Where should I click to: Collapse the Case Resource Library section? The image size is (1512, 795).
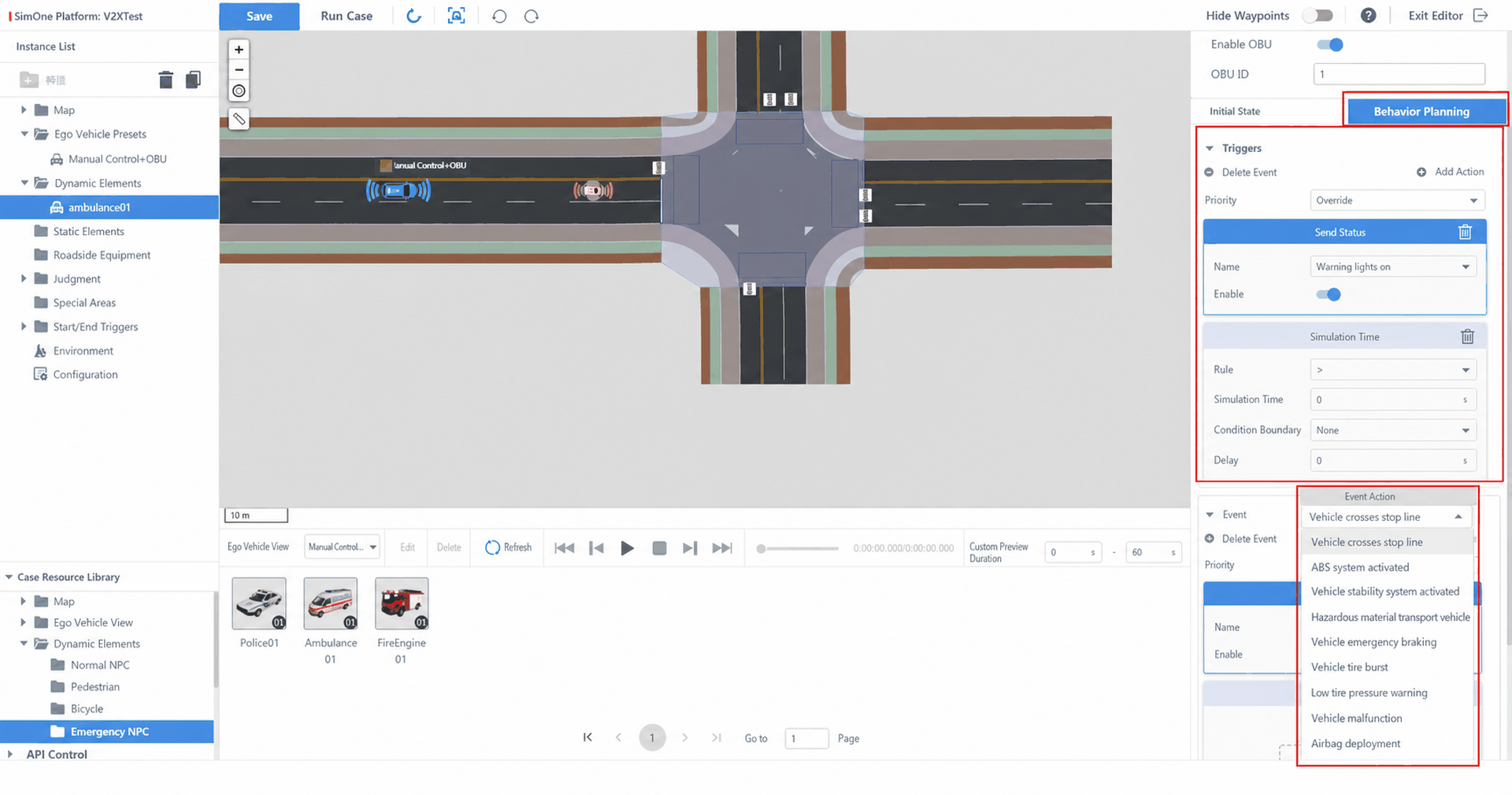9,577
